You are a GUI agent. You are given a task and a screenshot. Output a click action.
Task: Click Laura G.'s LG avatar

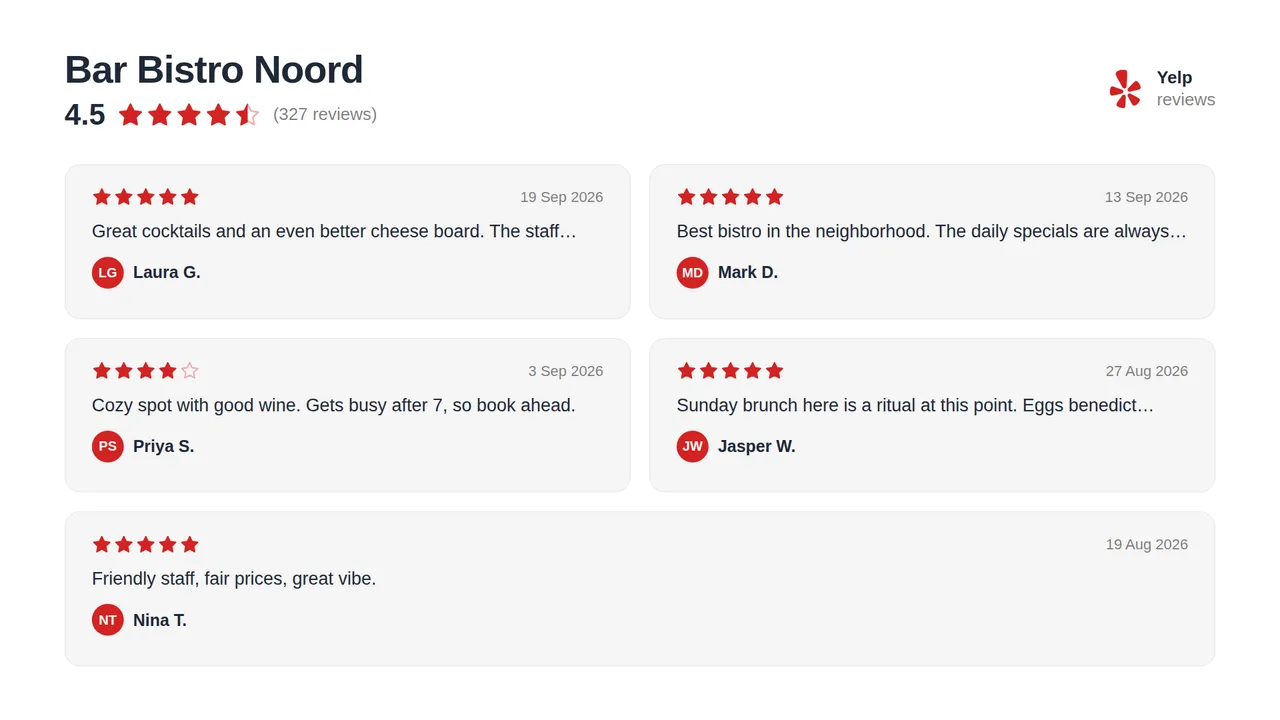108,272
